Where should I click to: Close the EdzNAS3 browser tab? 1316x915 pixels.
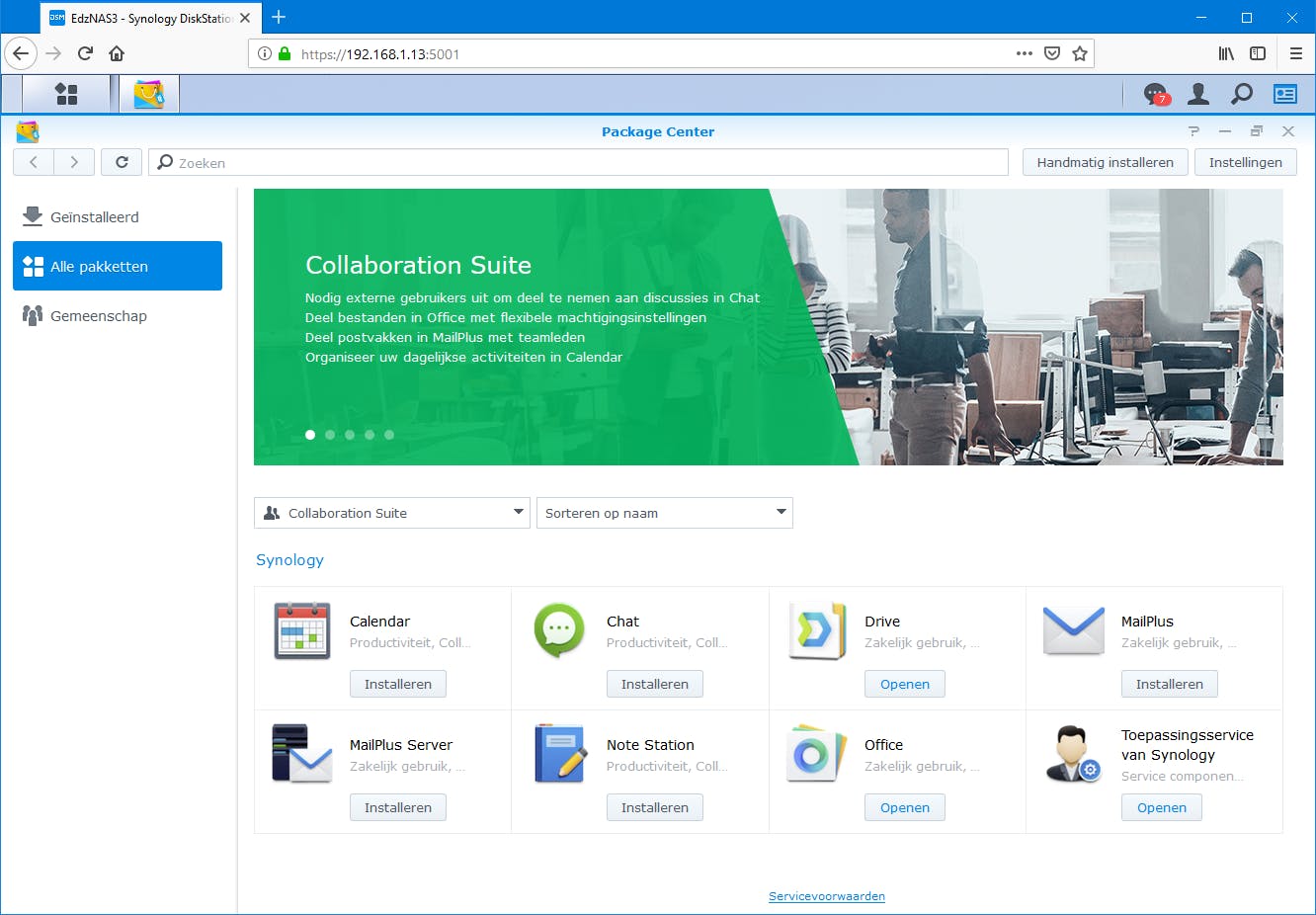click(x=245, y=18)
